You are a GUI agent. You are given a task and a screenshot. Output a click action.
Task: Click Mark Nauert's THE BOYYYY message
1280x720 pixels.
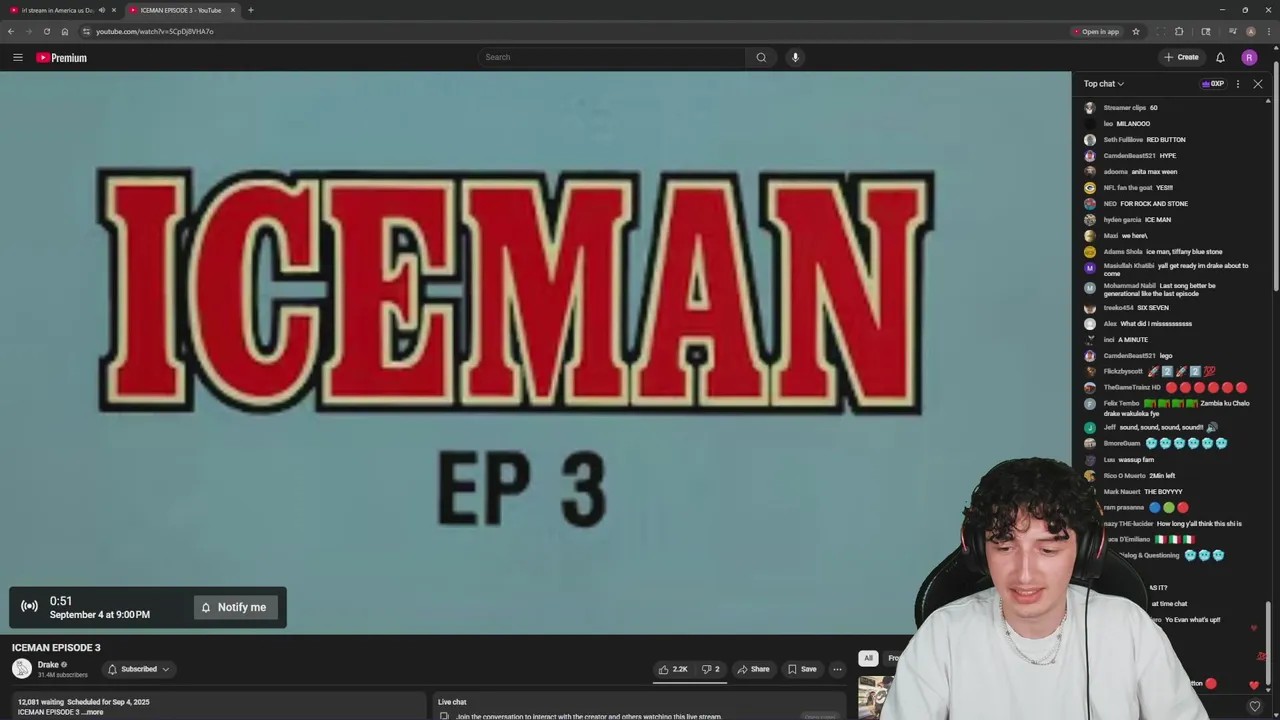pos(1143,491)
